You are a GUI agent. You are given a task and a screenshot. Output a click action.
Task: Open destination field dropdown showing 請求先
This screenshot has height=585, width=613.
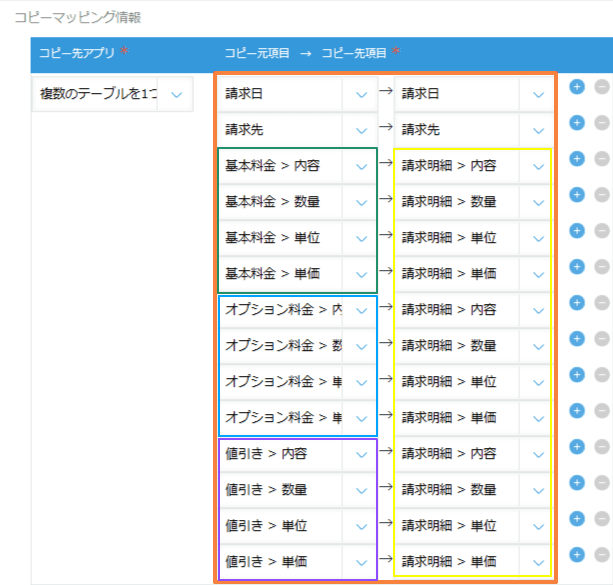tap(474, 130)
